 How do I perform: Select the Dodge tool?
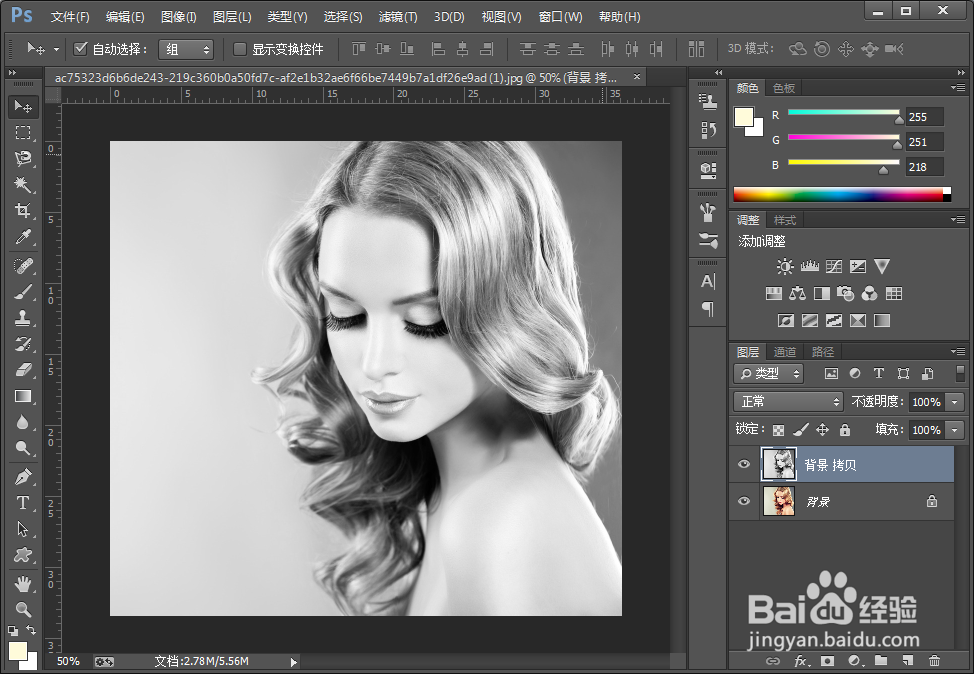23,448
